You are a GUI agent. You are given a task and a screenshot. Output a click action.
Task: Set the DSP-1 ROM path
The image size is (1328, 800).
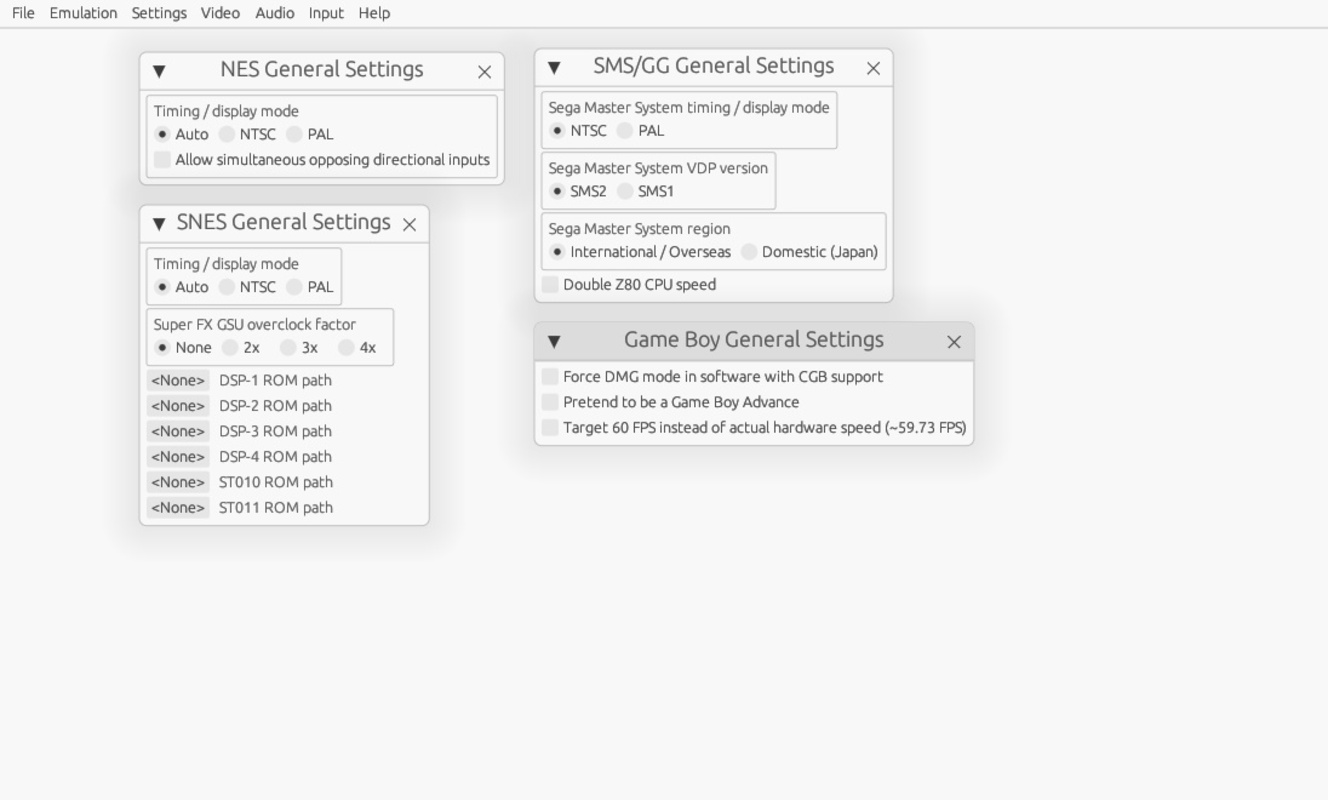(178, 380)
